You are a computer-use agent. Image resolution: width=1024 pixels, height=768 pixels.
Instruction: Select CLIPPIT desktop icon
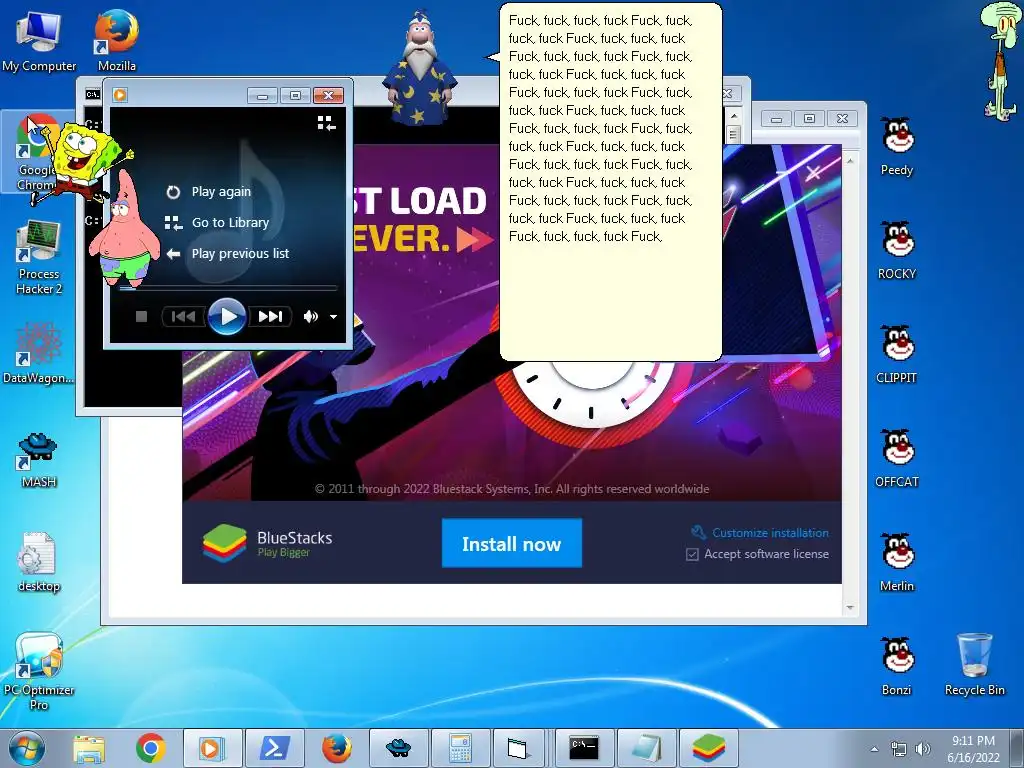[897, 354]
